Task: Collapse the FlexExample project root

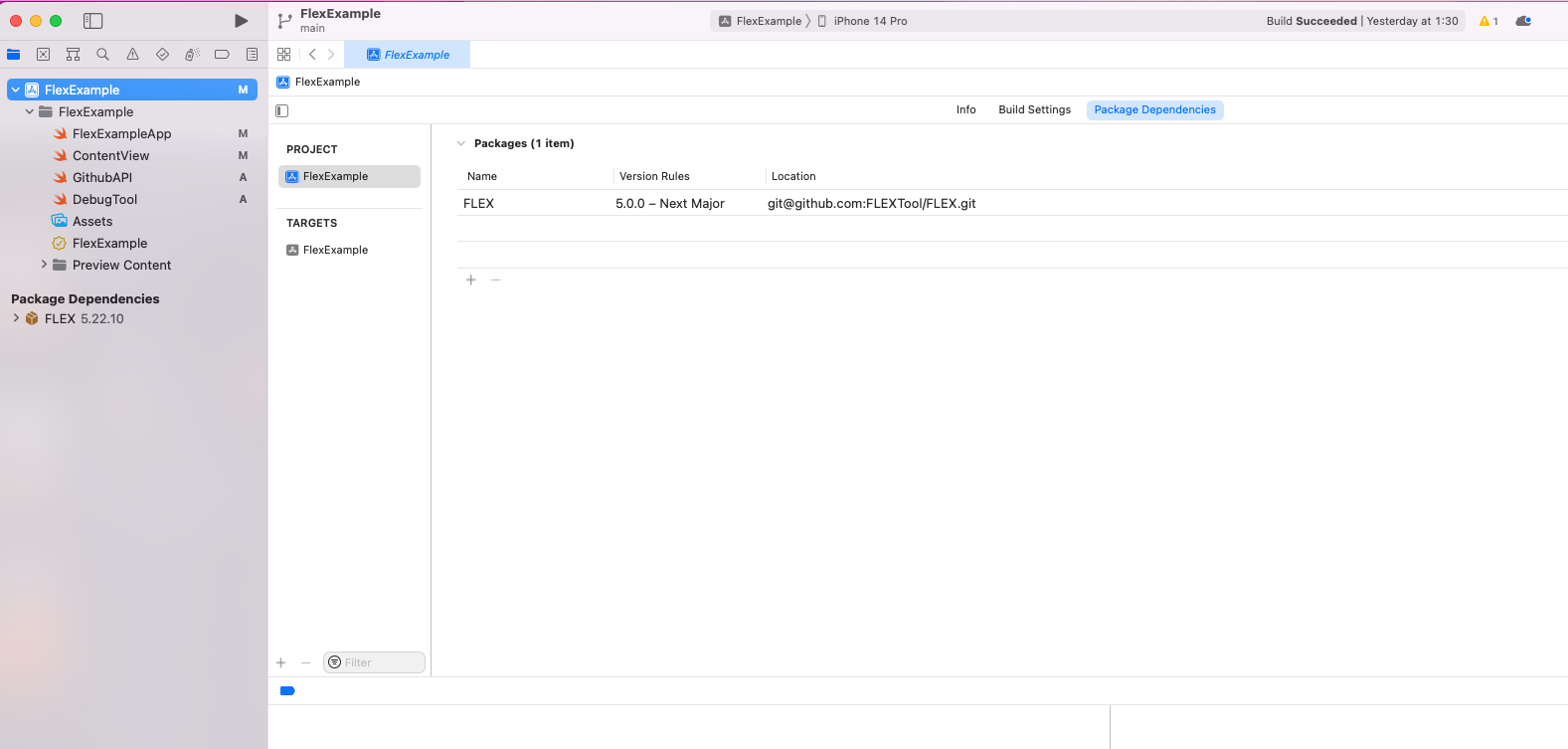Action: (16, 90)
